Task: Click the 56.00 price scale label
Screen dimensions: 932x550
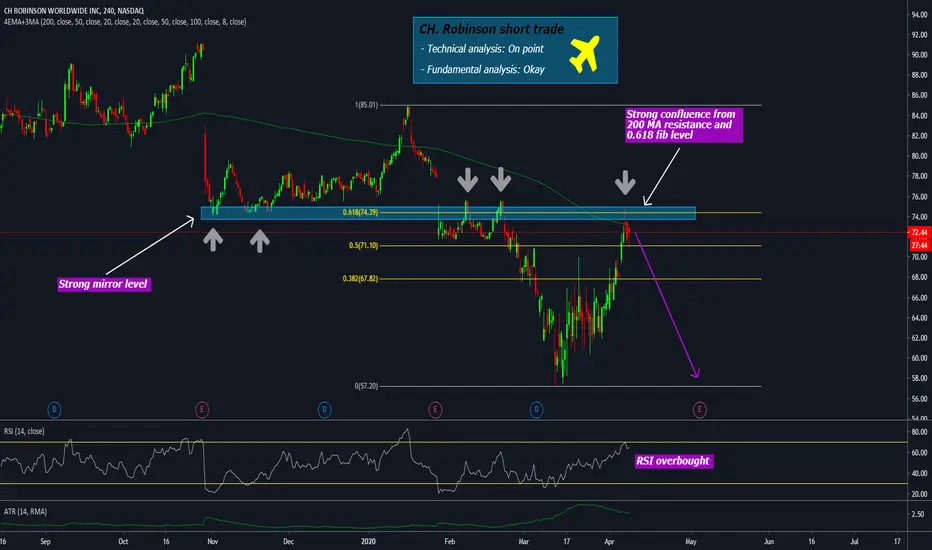Action: [919, 399]
